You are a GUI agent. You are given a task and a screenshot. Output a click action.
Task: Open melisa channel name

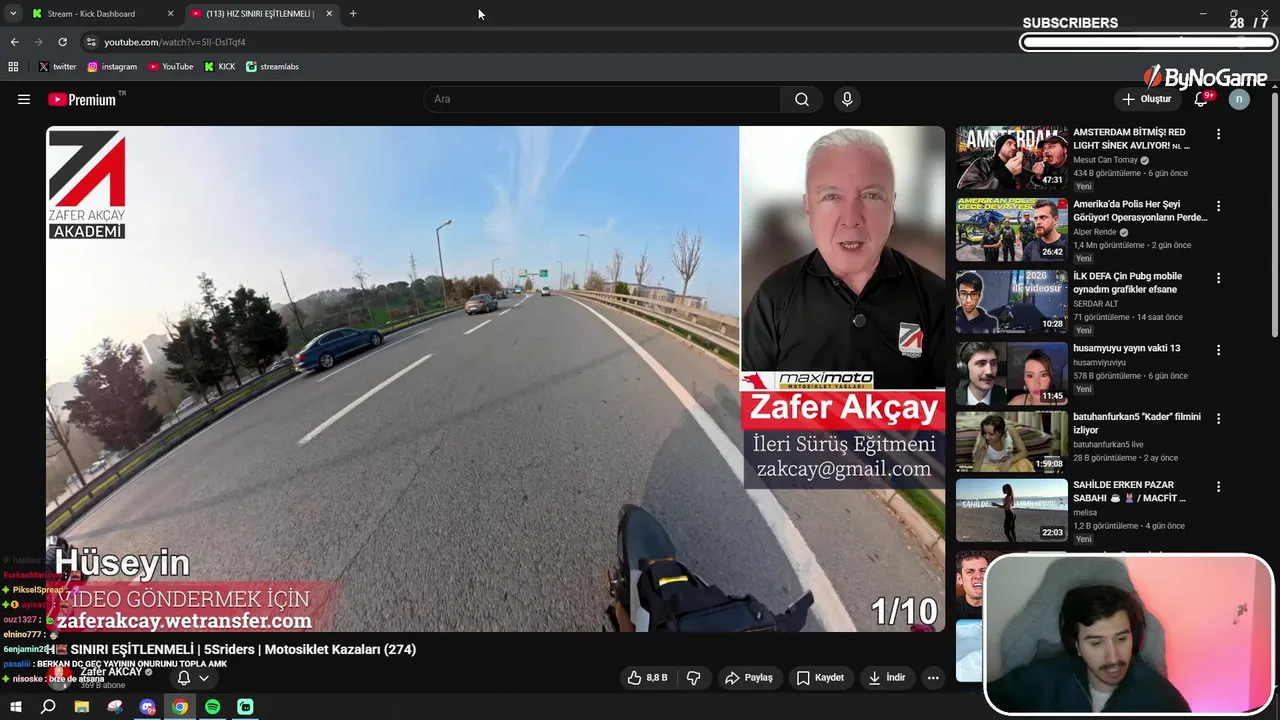click(x=1085, y=512)
